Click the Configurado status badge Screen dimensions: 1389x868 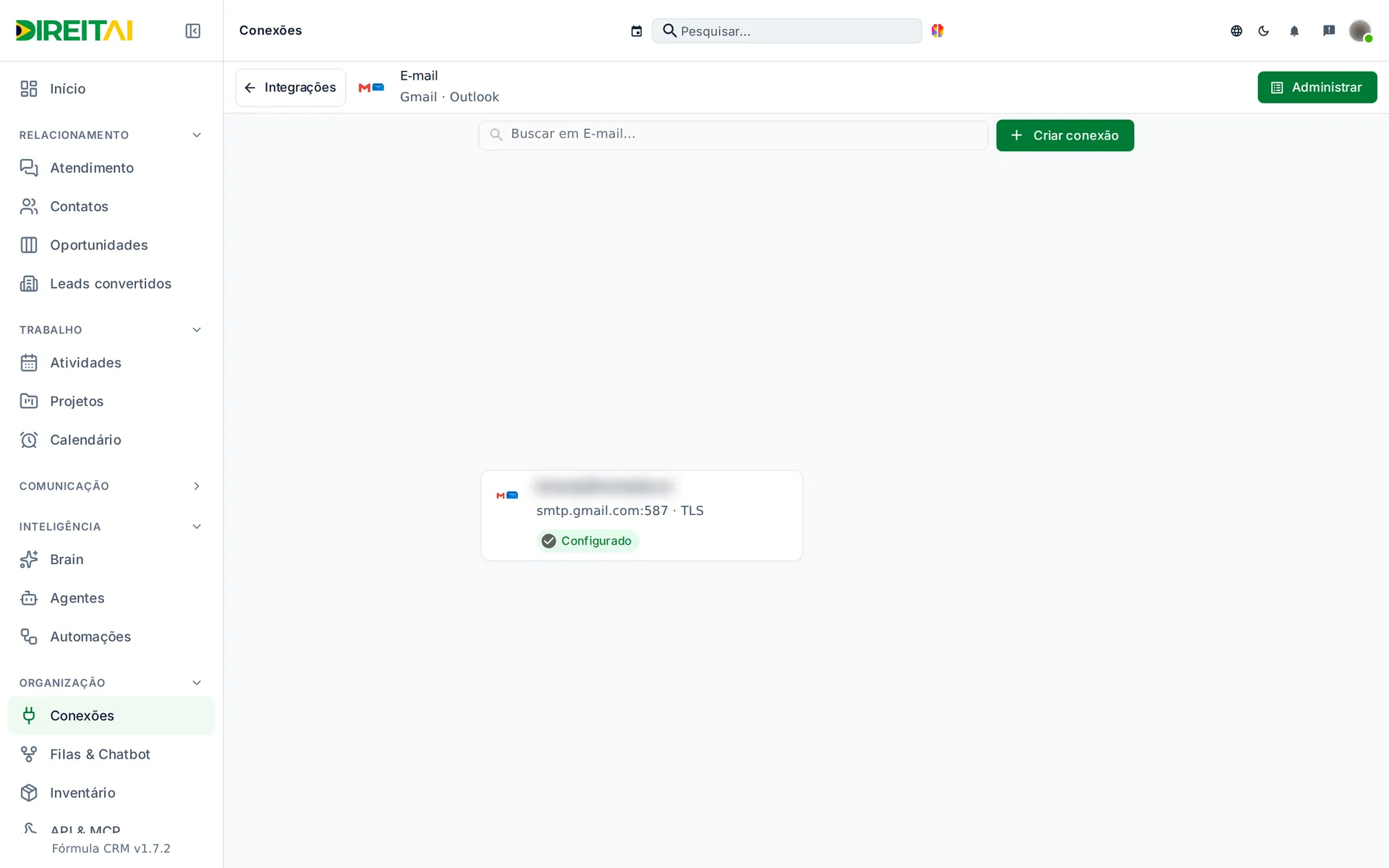[x=587, y=541]
